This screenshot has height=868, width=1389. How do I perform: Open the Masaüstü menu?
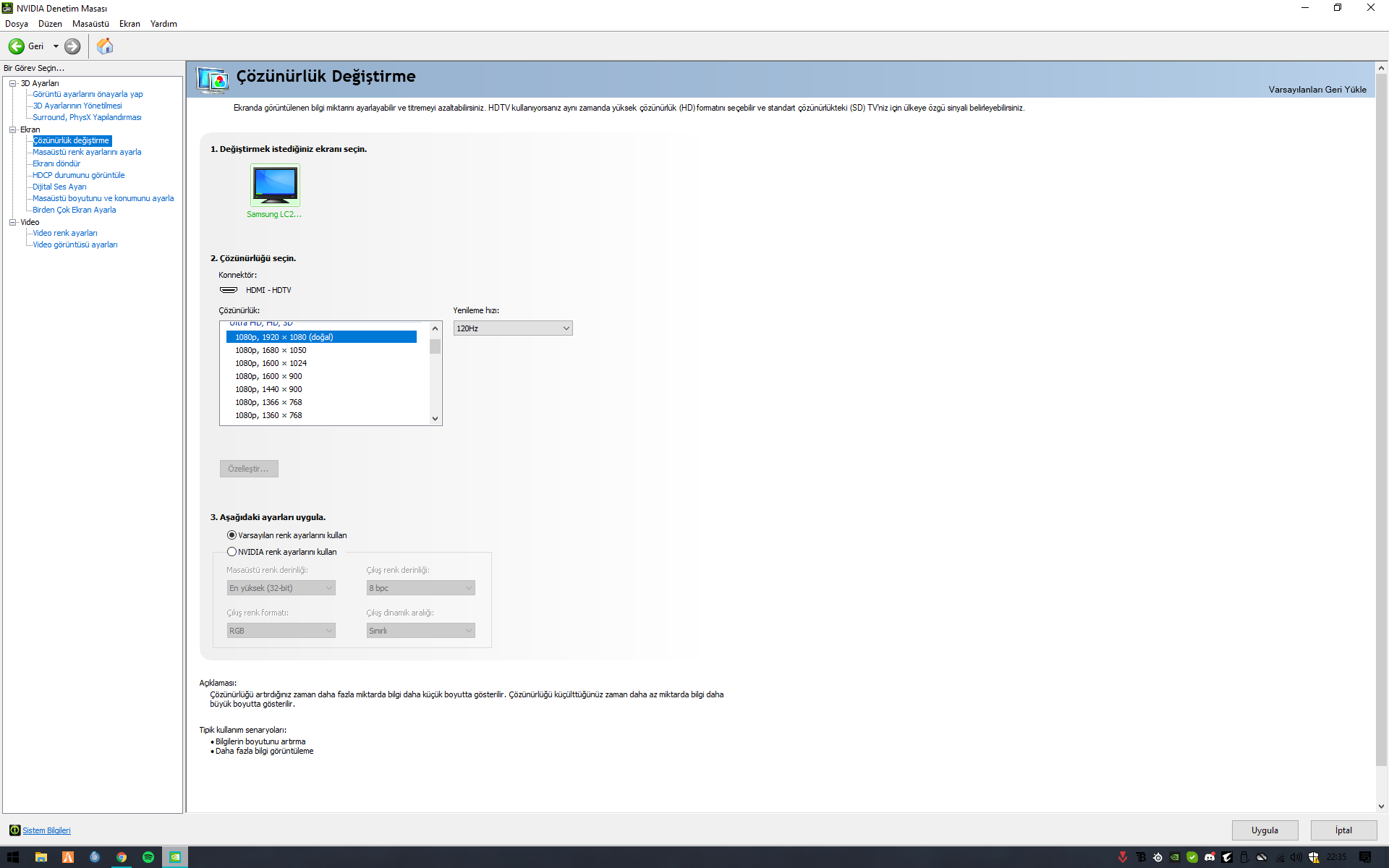[90, 24]
